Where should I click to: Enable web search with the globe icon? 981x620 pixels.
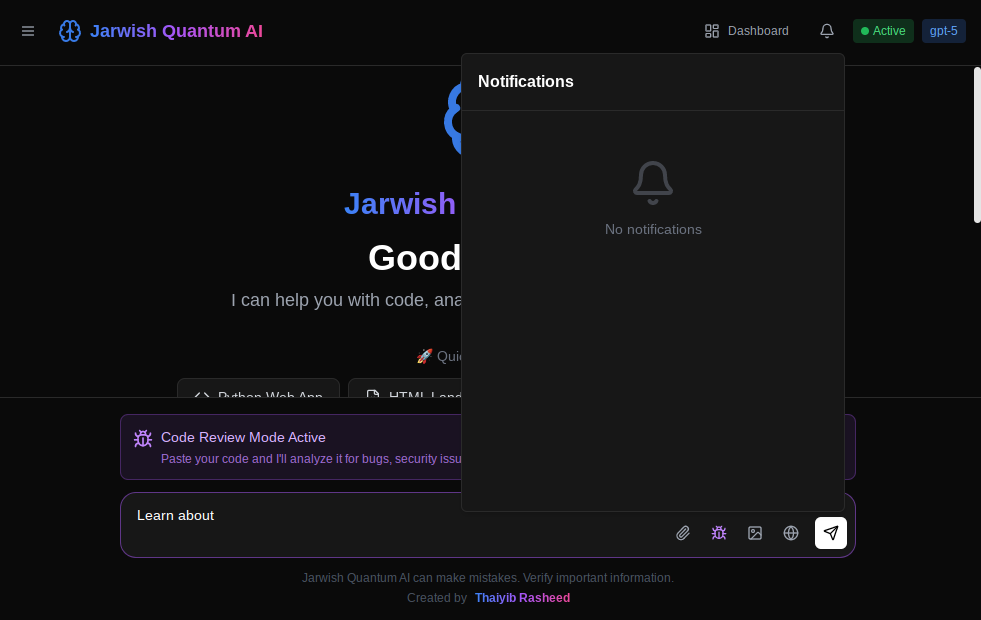pyautogui.click(x=791, y=533)
